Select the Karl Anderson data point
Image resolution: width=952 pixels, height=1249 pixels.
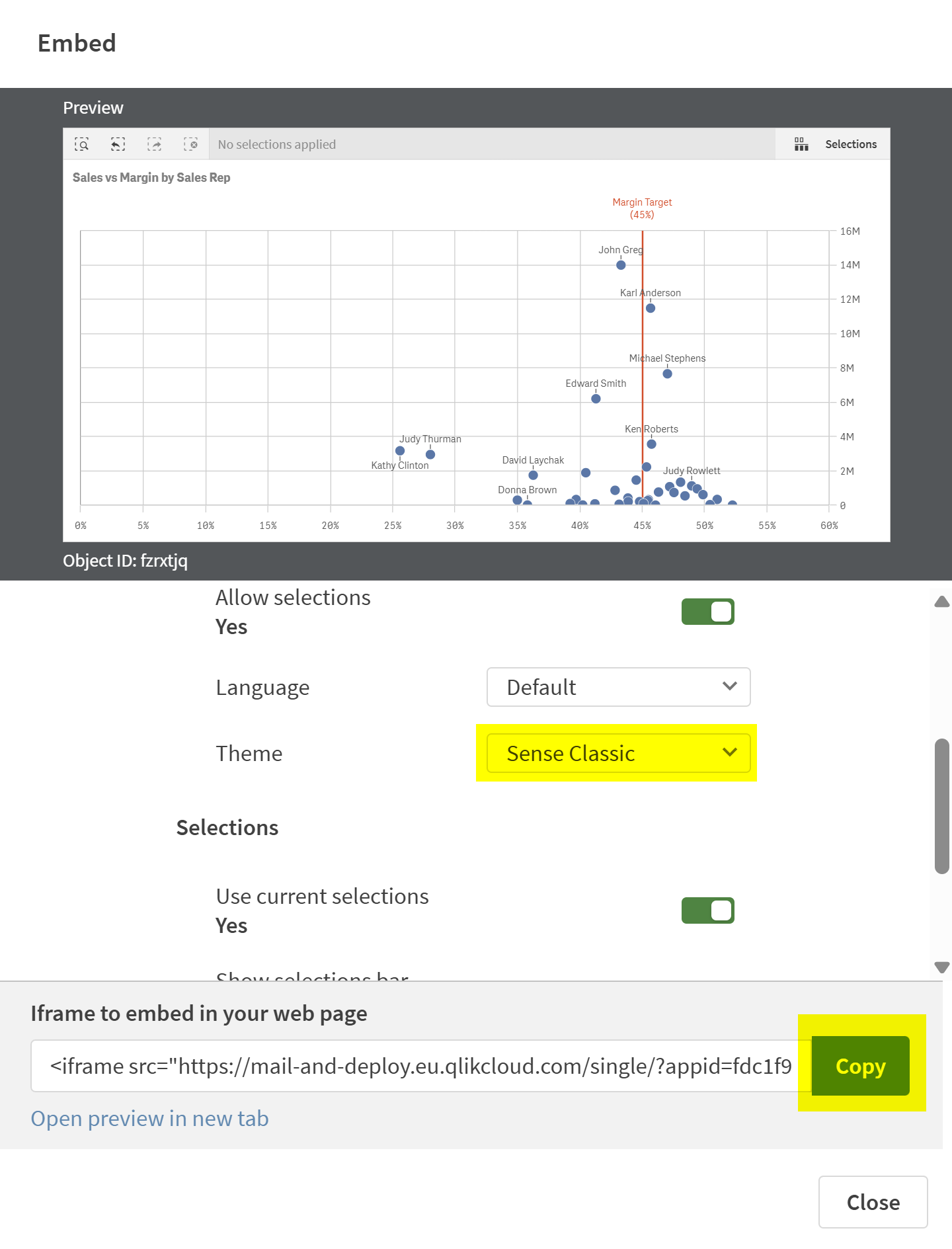(651, 308)
